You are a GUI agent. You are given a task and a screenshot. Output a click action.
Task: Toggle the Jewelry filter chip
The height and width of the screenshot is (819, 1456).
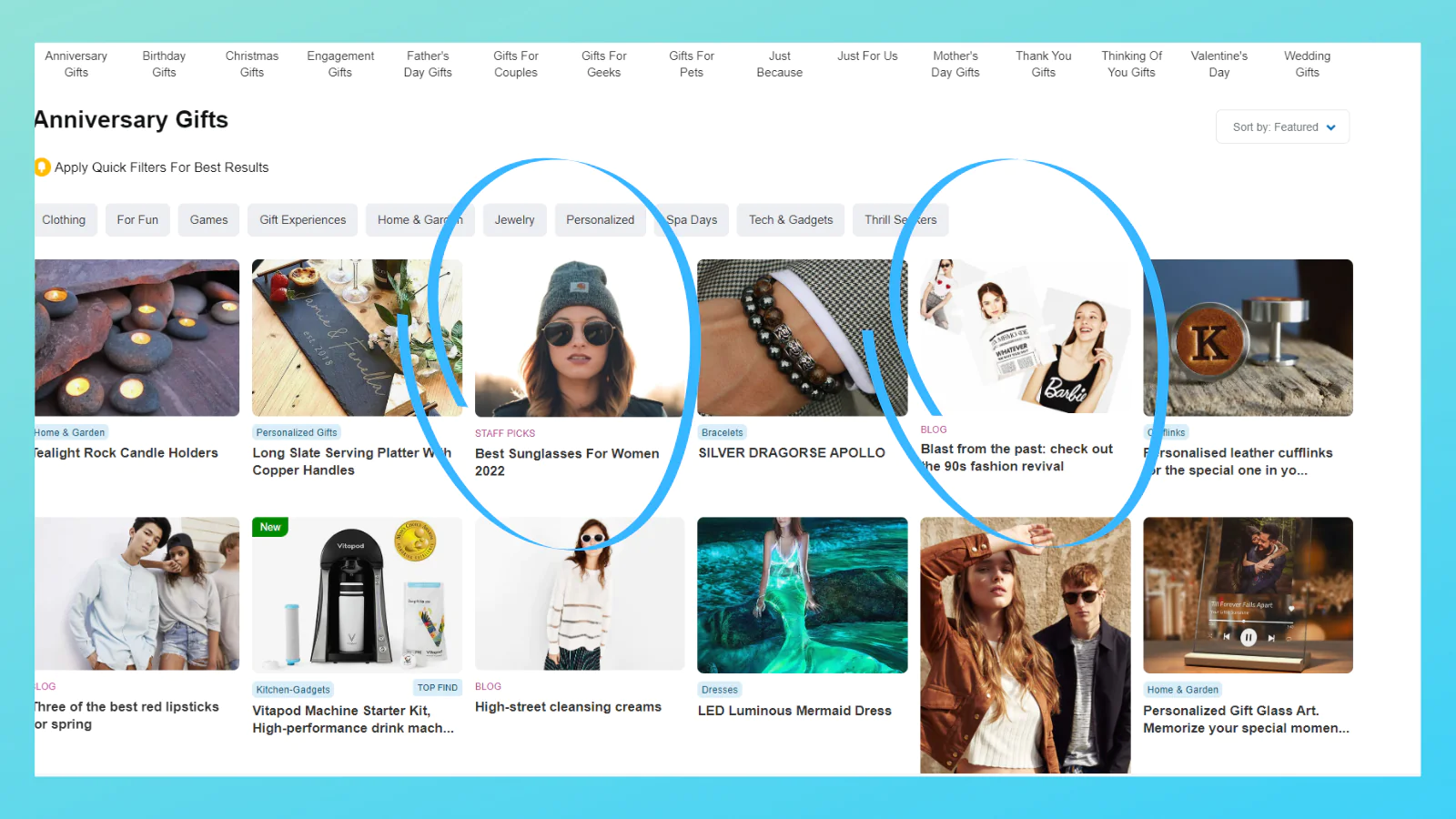pyautogui.click(x=515, y=220)
